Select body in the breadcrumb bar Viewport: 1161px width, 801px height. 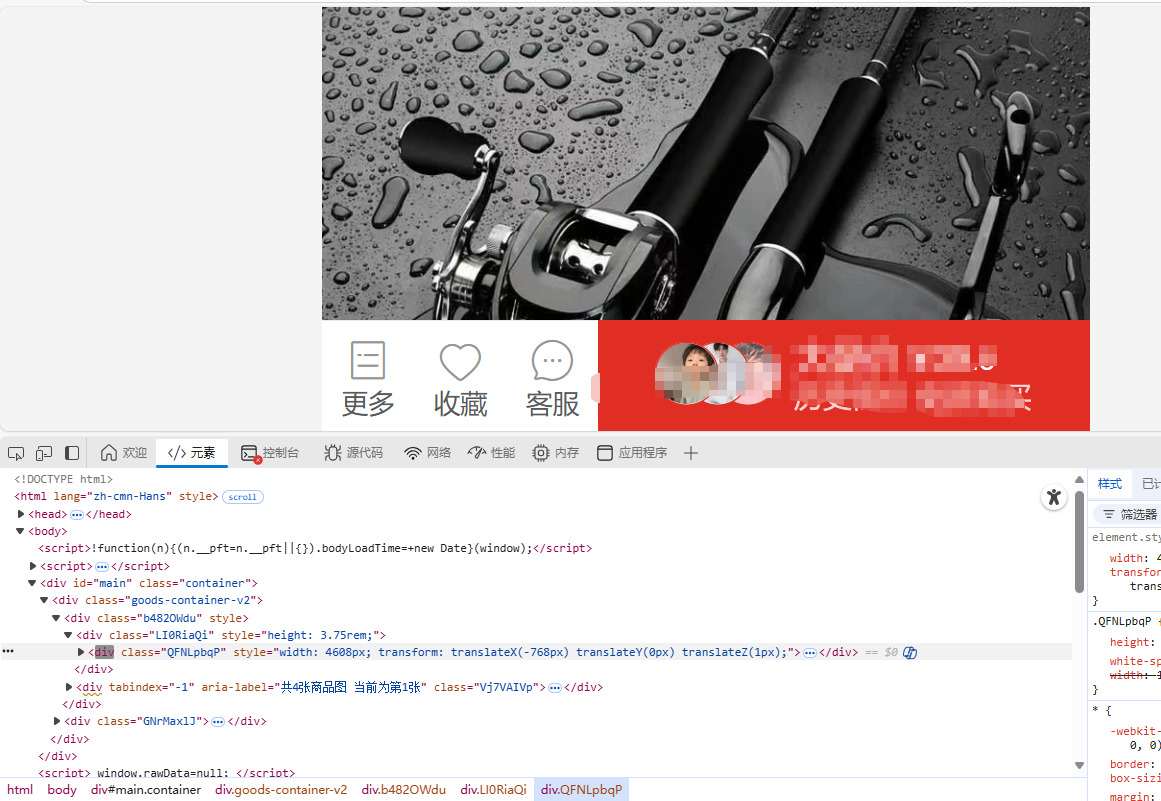[x=62, y=789]
